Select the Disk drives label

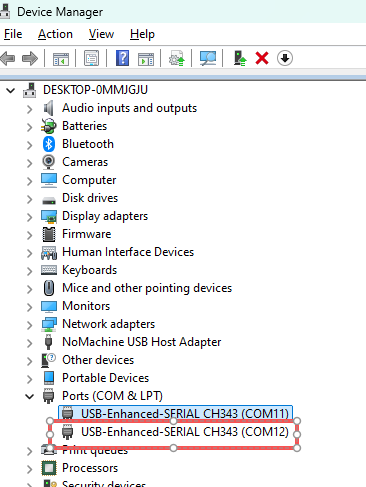tap(90, 198)
